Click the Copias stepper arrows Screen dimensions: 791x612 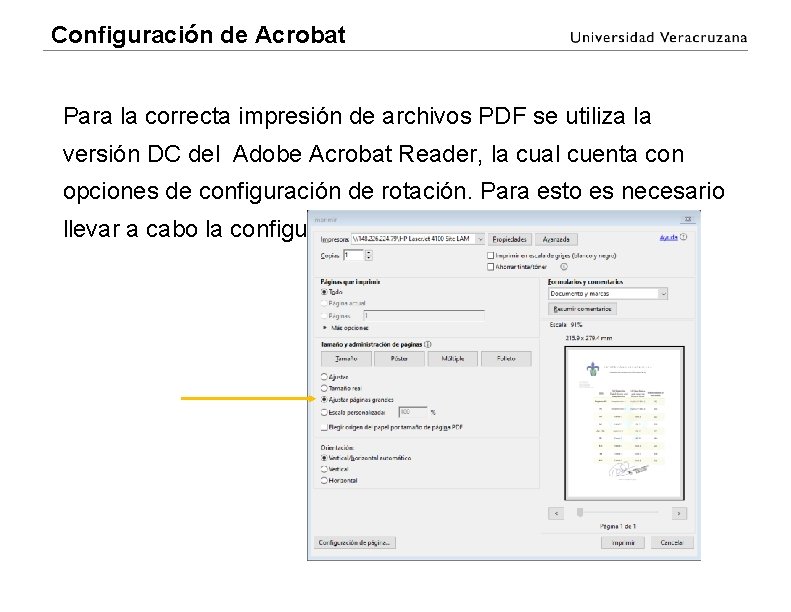pos(369,256)
